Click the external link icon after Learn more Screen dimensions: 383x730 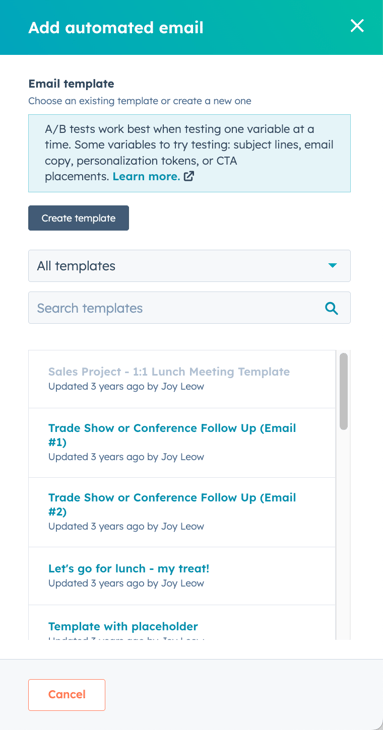(x=189, y=176)
